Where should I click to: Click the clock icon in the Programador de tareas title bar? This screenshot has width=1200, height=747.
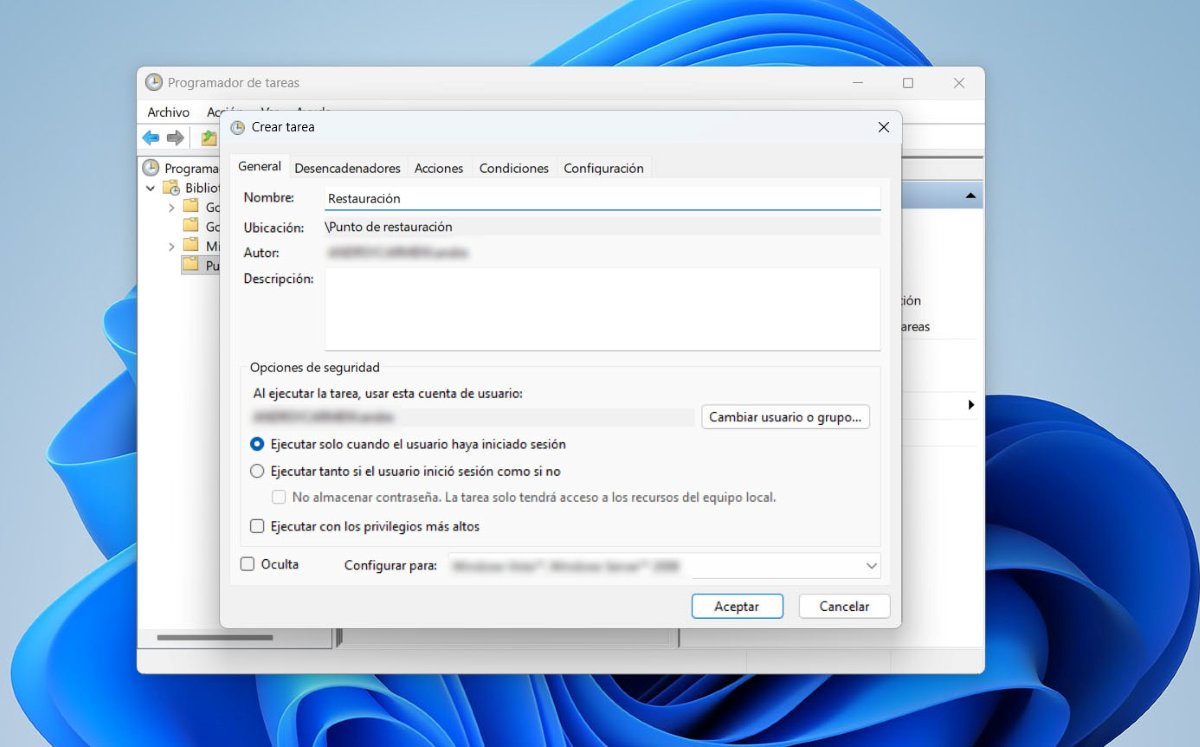pyautogui.click(x=153, y=83)
